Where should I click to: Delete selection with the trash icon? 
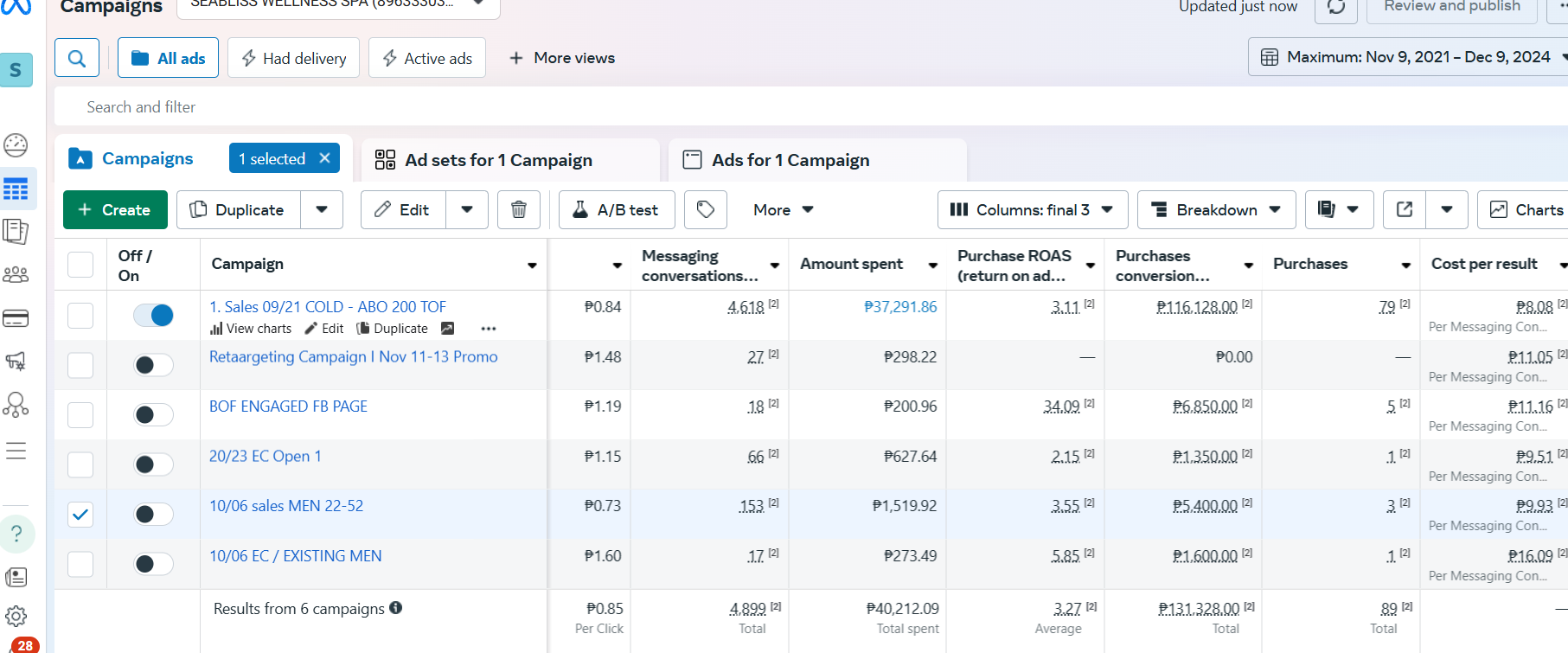point(519,210)
